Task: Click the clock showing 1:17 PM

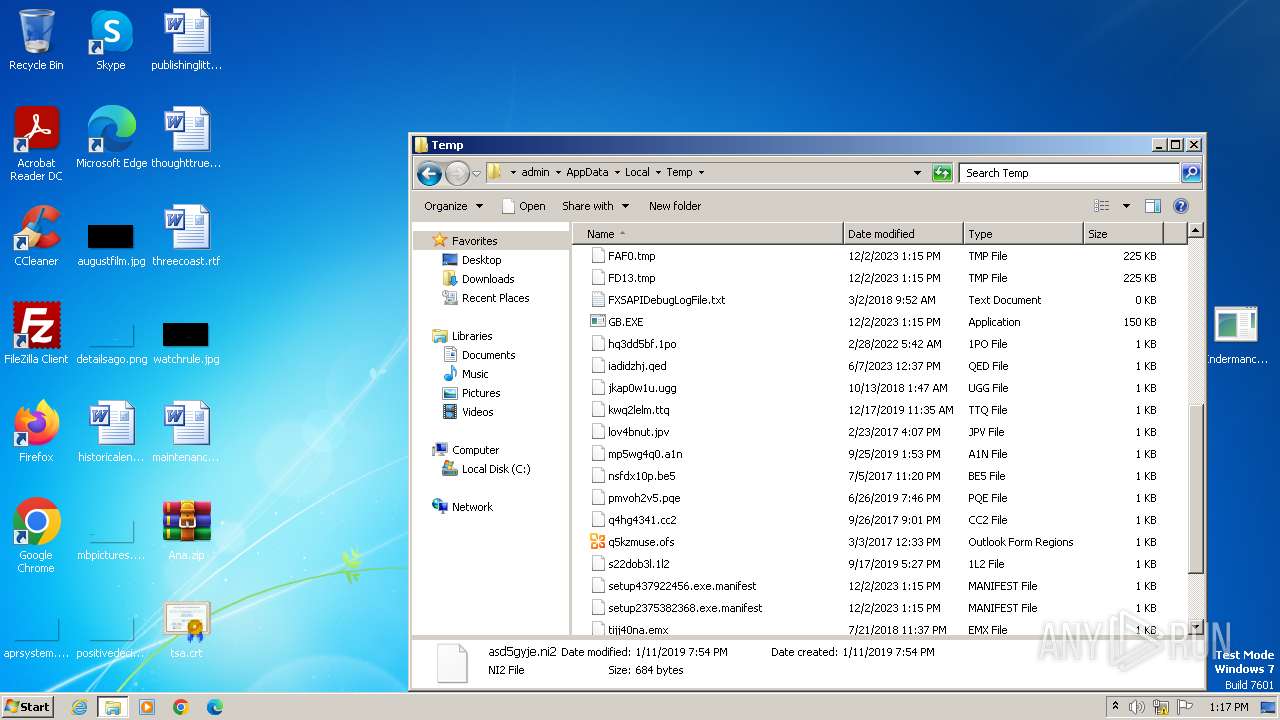Action: (1228, 707)
